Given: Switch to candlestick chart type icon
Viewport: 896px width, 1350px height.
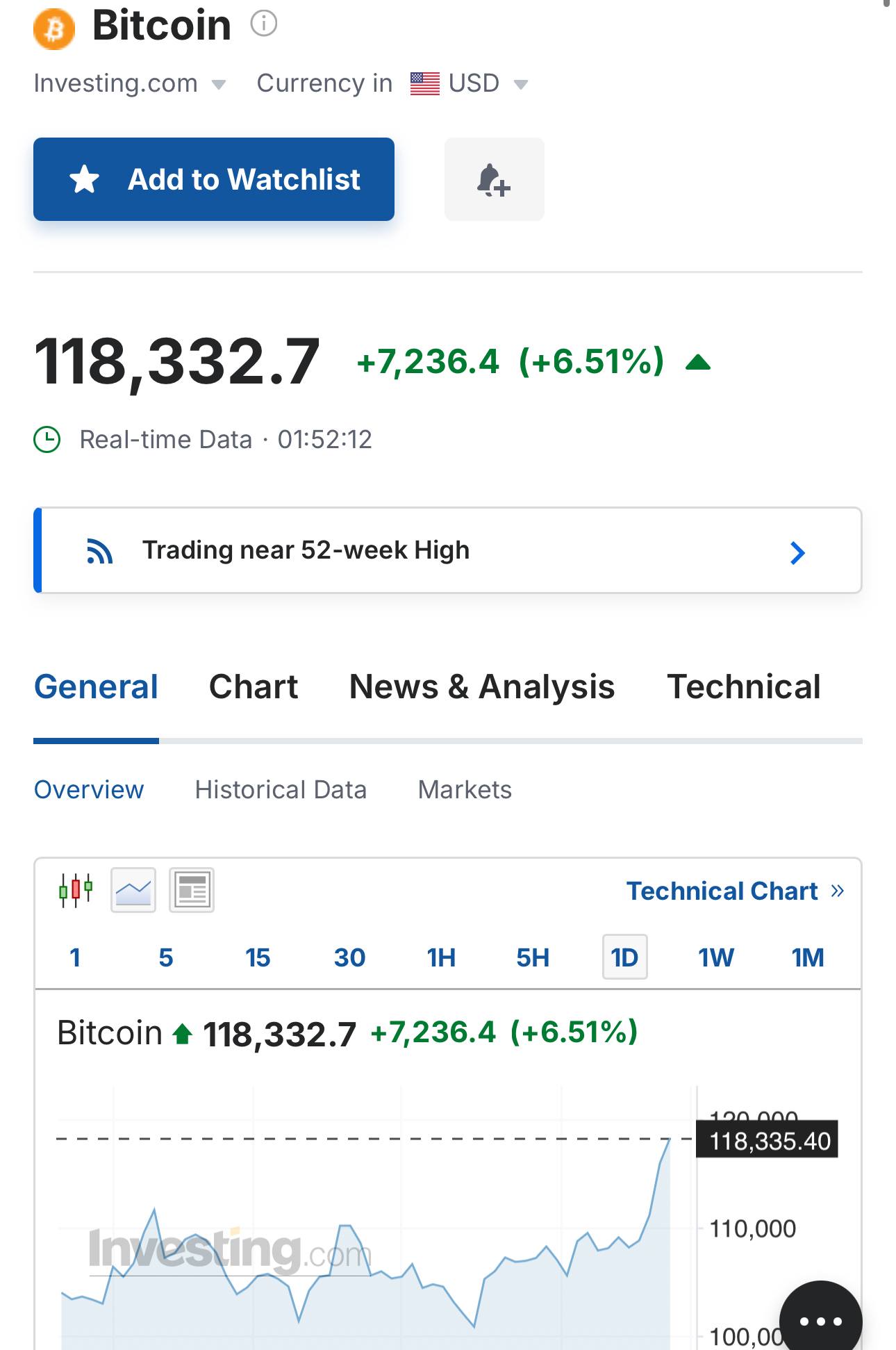Looking at the screenshot, I should [x=75, y=890].
